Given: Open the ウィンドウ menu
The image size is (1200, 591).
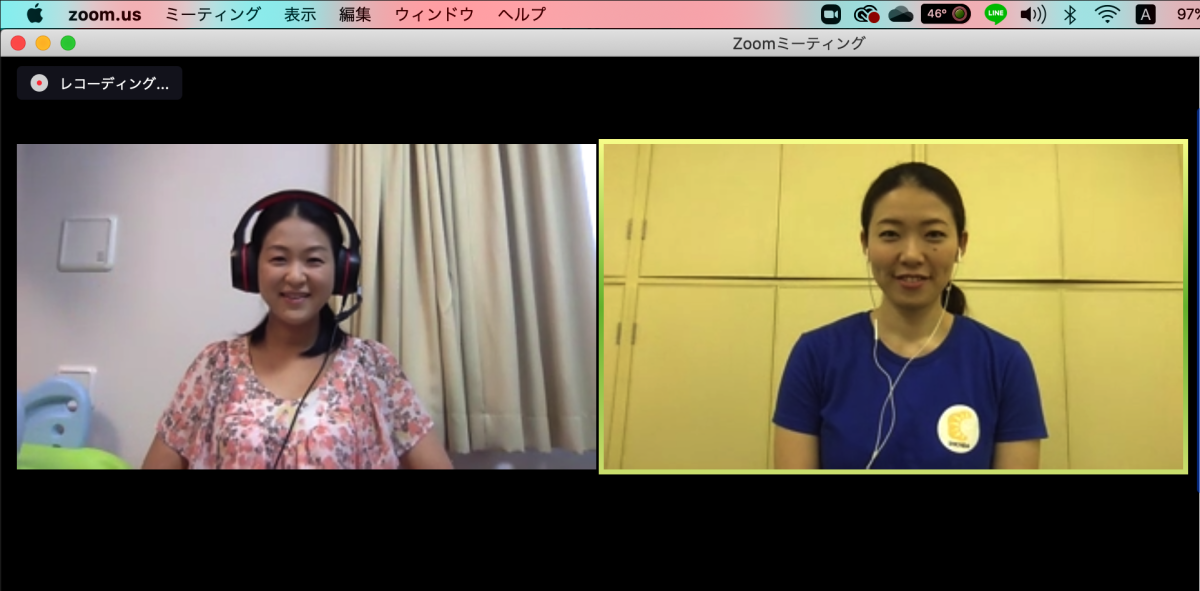Looking at the screenshot, I should [x=434, y=14].
